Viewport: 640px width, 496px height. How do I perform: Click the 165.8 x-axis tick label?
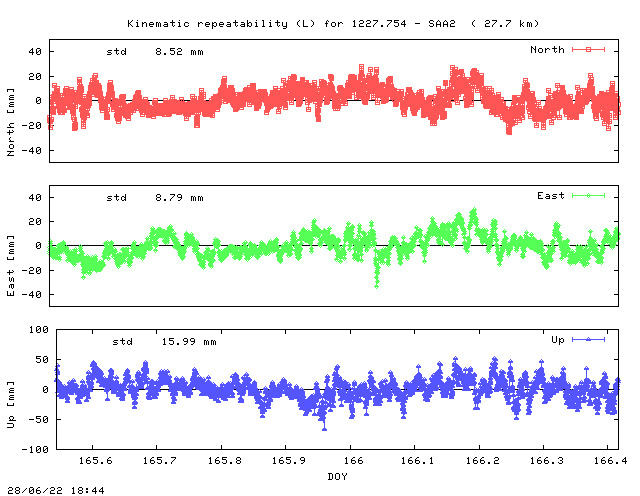click(x=224, y=460)
